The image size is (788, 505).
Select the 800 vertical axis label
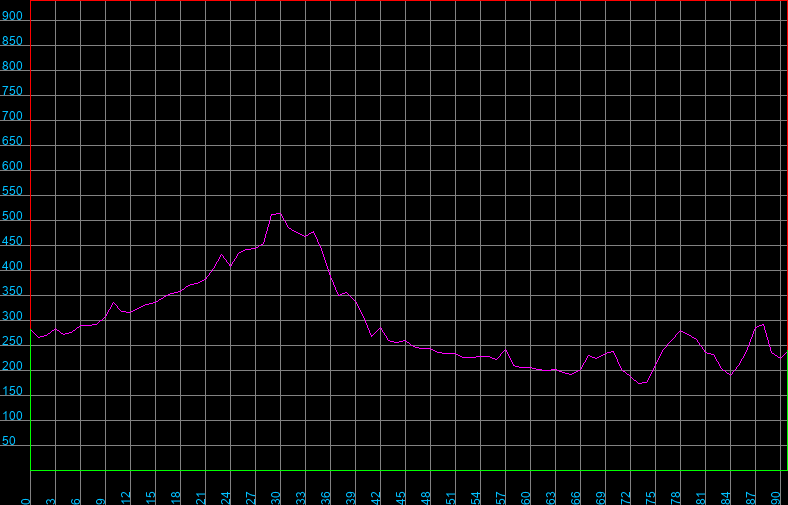click(12, 66)
